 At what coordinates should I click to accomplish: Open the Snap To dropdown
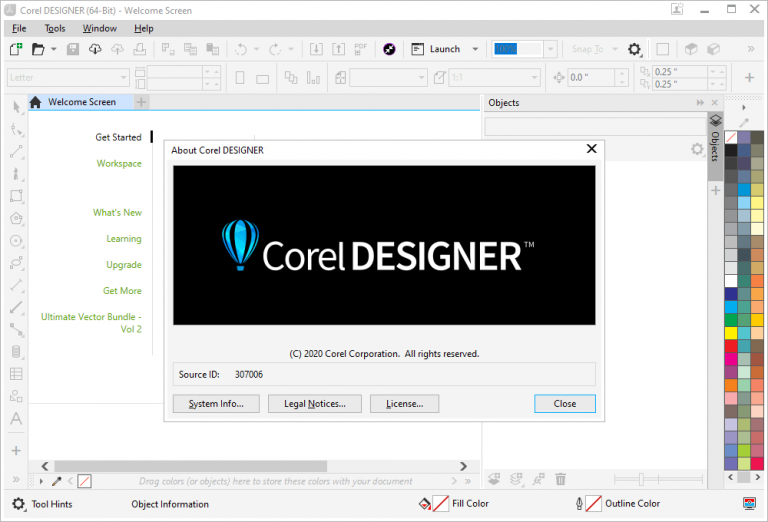[x=615, y=49]
